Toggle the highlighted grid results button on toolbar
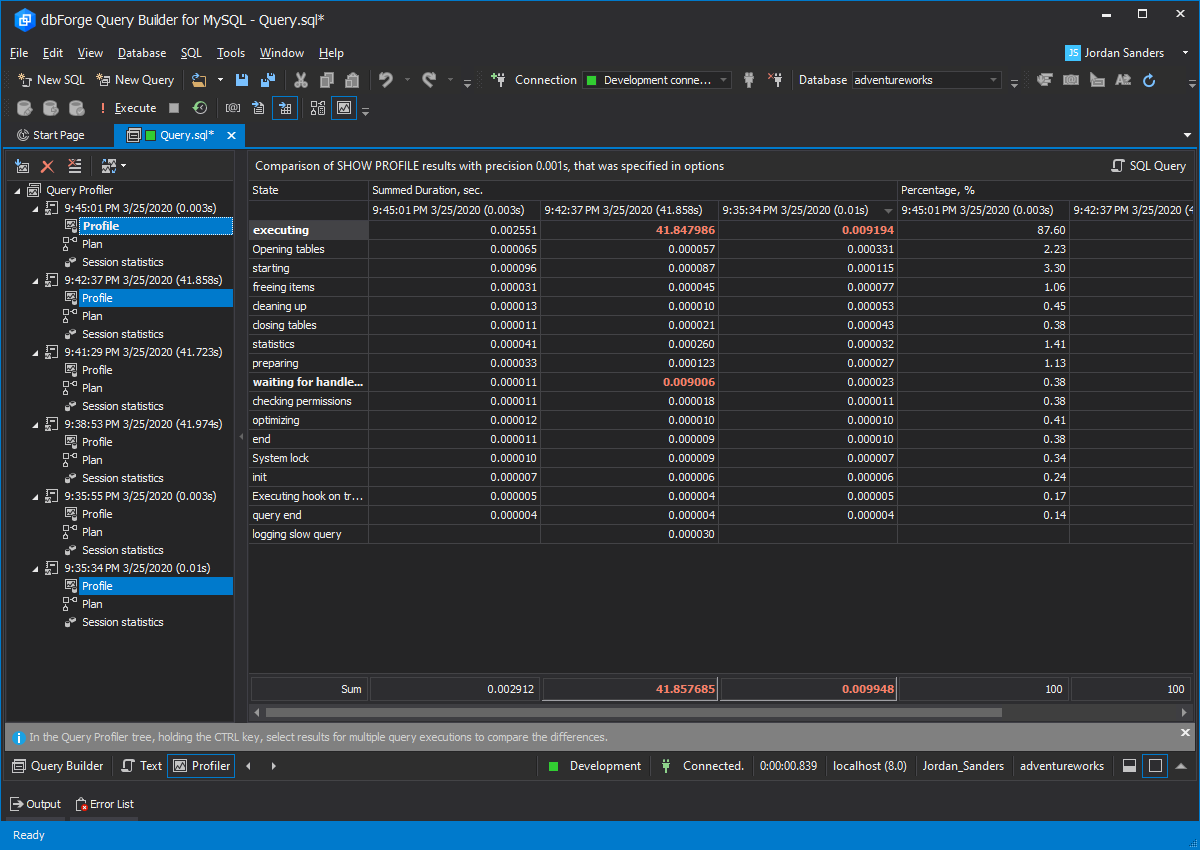 click(285, 108)
